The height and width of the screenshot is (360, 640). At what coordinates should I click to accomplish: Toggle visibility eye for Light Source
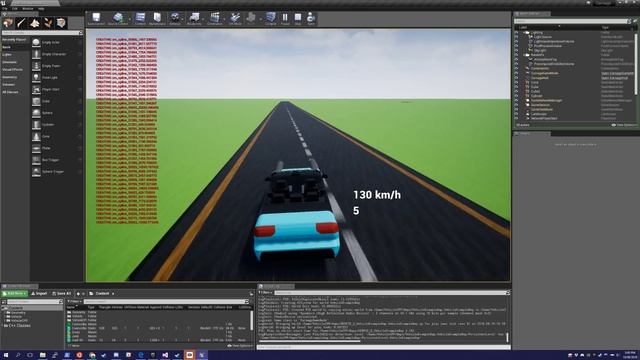pyautogui.click(x=517, y=37)
